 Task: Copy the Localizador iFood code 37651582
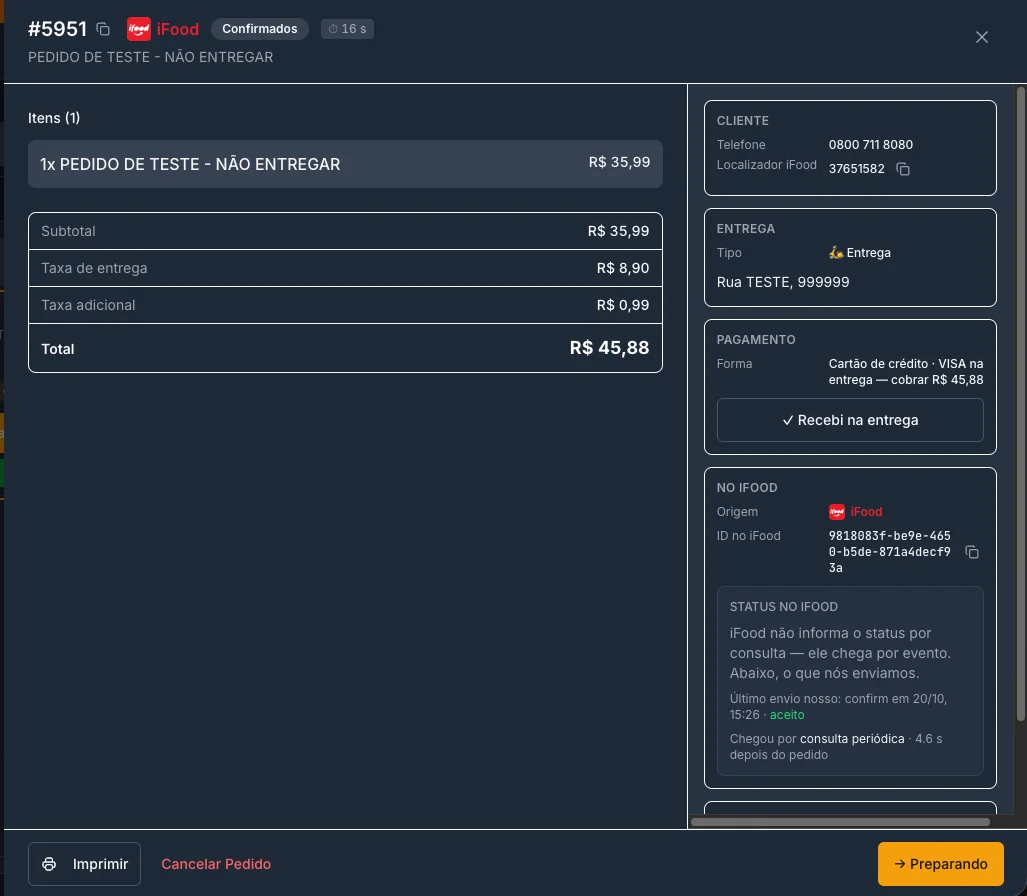pyautogui.click(x=903, y=169)
